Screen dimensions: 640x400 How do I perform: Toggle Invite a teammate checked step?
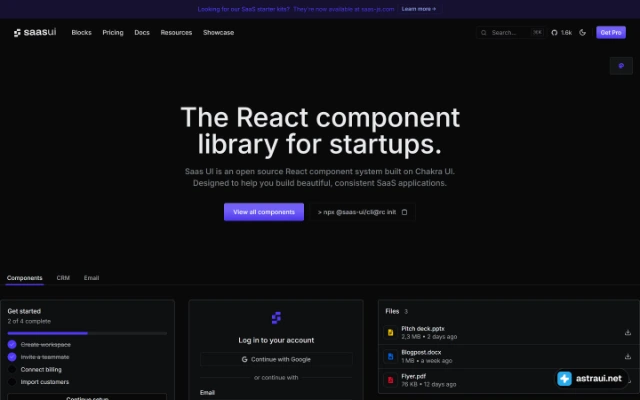point(12,357)
